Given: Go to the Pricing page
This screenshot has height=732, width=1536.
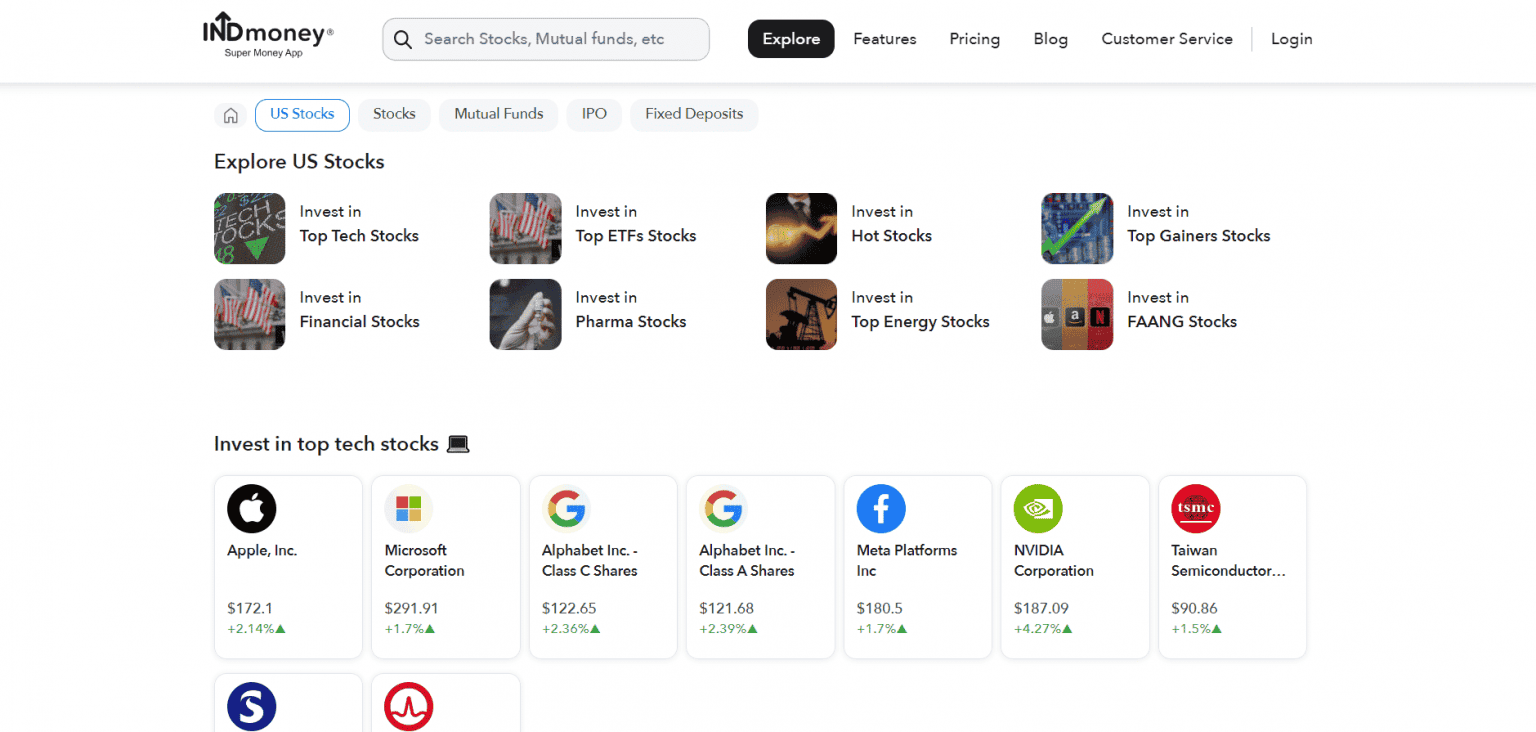Looking at the screenshot, I should (x=974, y=39).
